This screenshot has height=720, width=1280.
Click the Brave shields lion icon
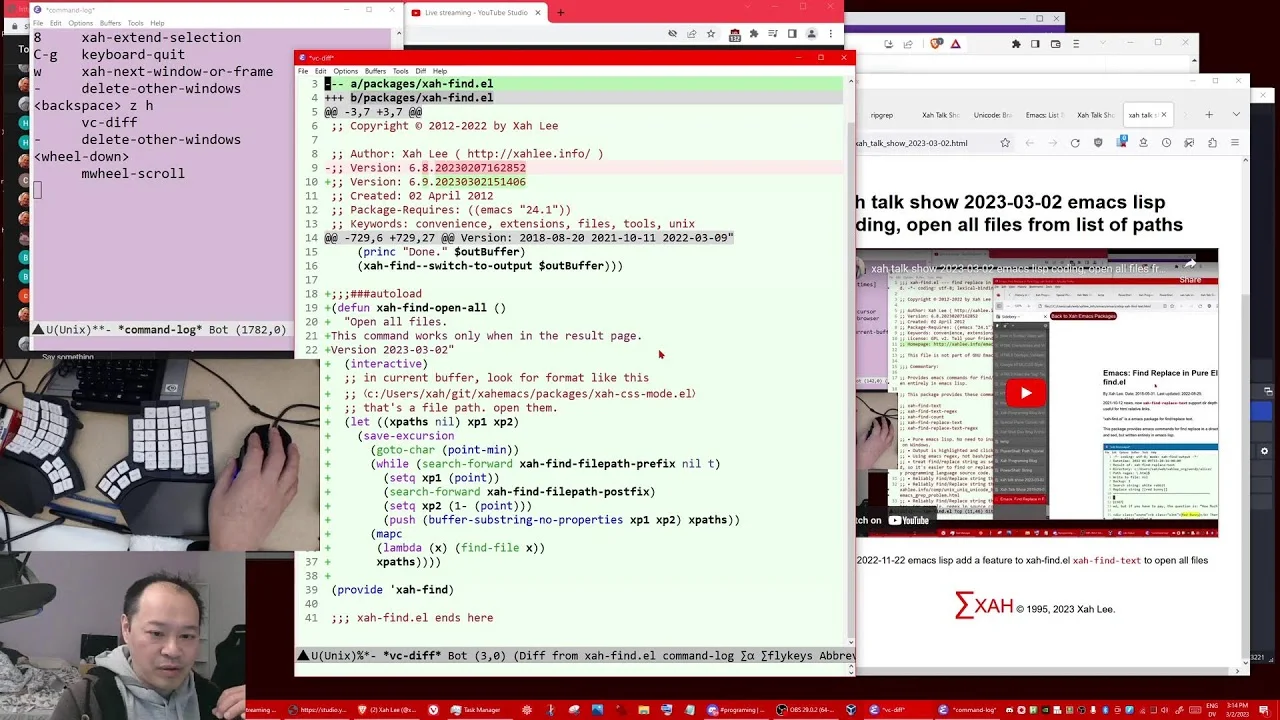(937, 44)
